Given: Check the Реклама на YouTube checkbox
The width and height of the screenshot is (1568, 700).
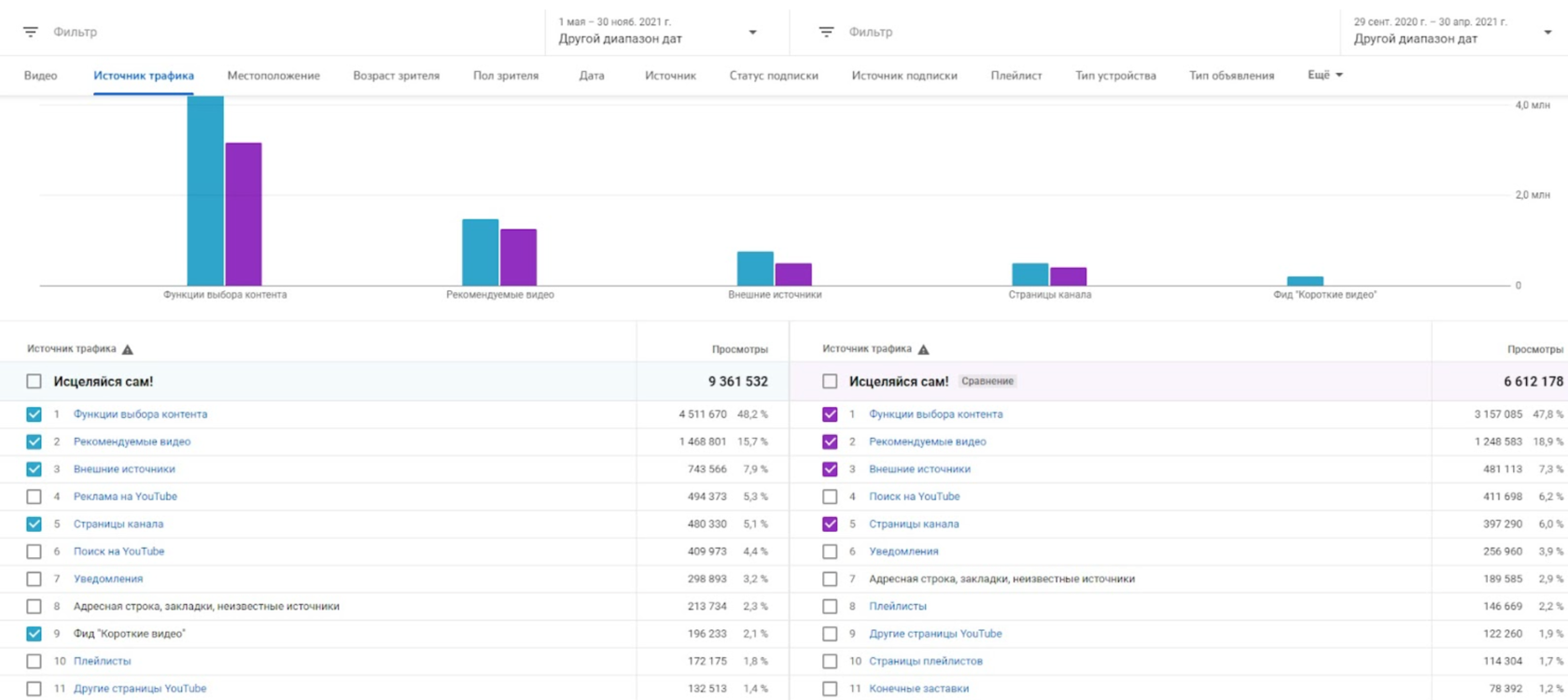Looking at the screenshot, I should coord(35,497).
